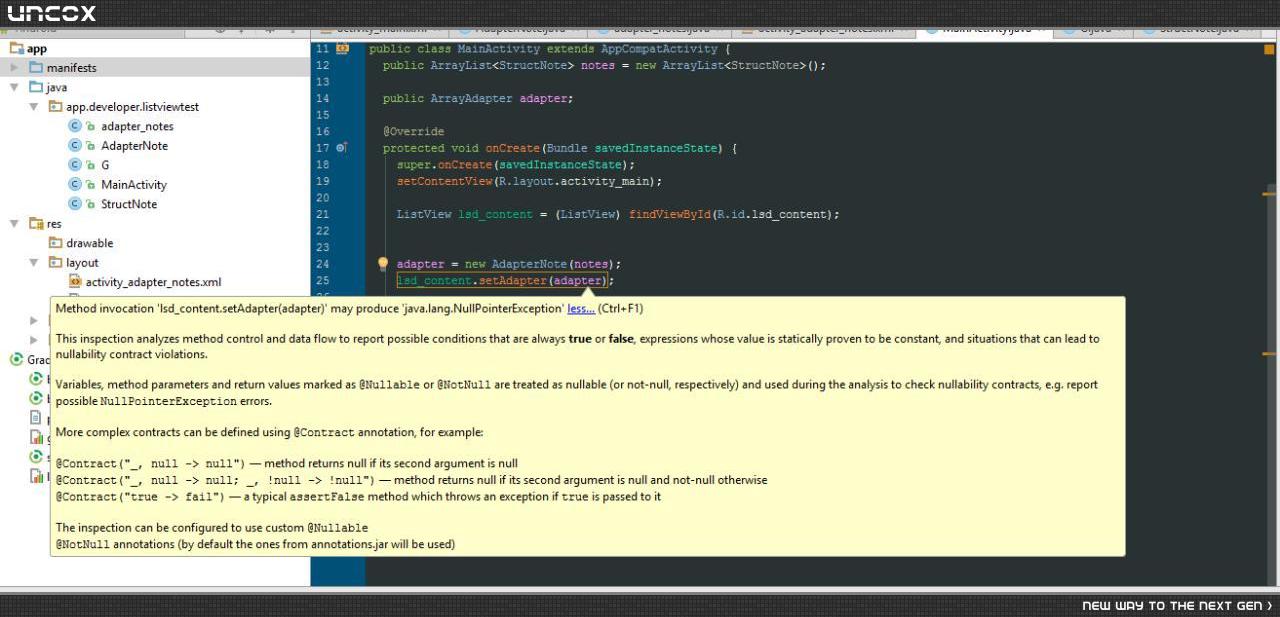
Task: Click the activity_adapter_notes.xml file icon
Action: click(75, 282)
